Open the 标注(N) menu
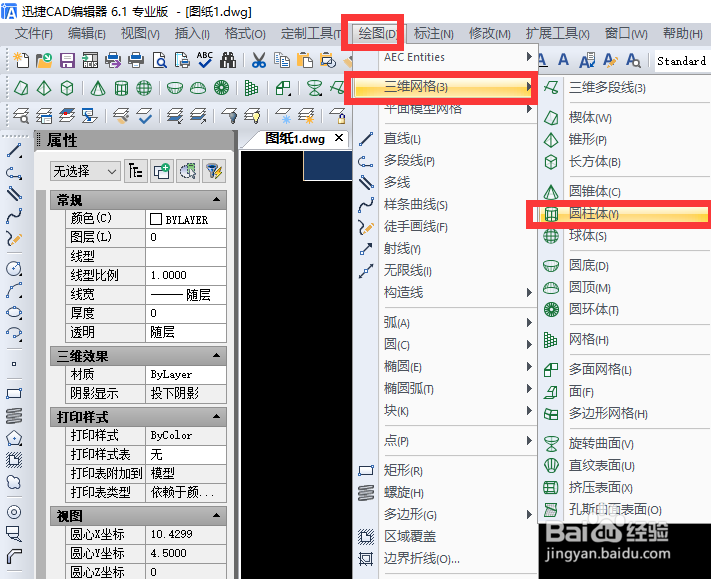The width and height of the screenshot is (711, 579). coord(433,34)
